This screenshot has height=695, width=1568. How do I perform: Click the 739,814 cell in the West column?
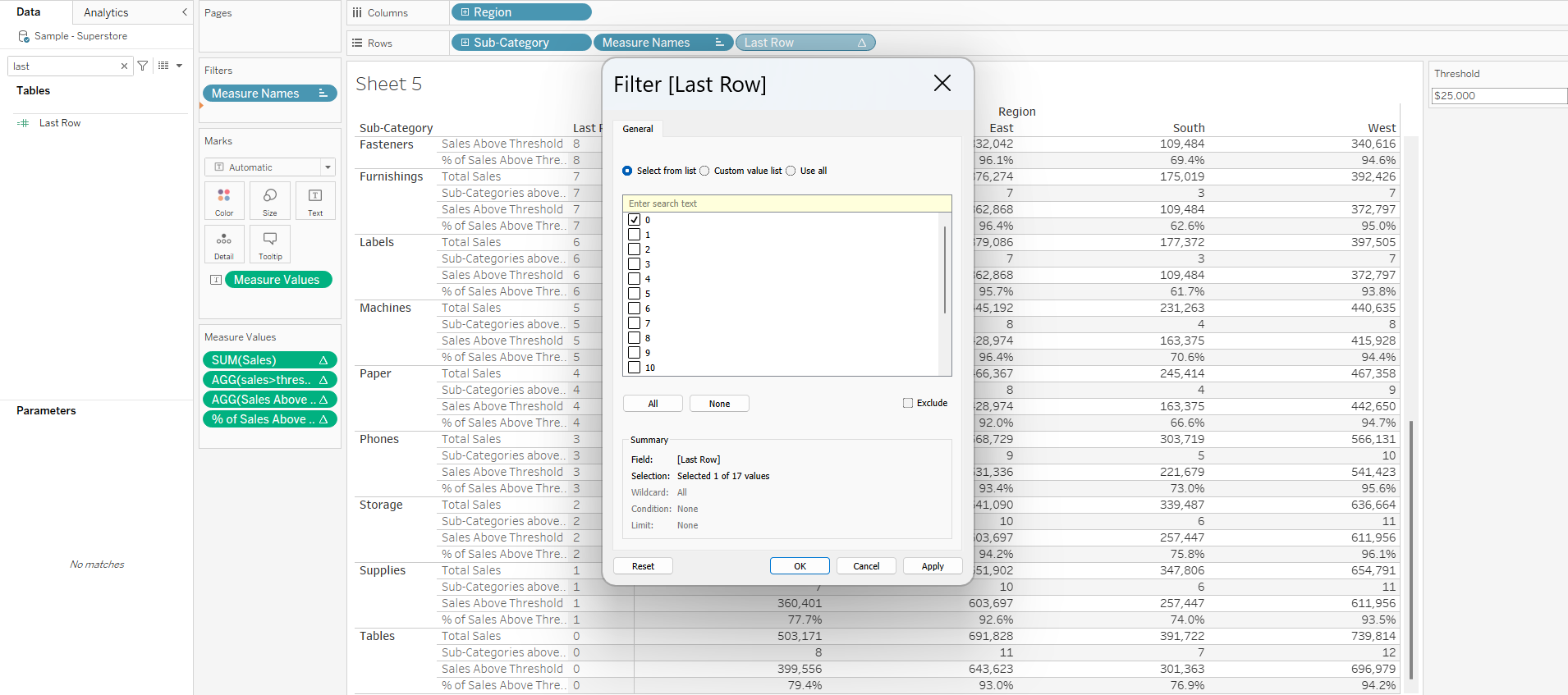pyautogui.click(x=1373, y=636)
